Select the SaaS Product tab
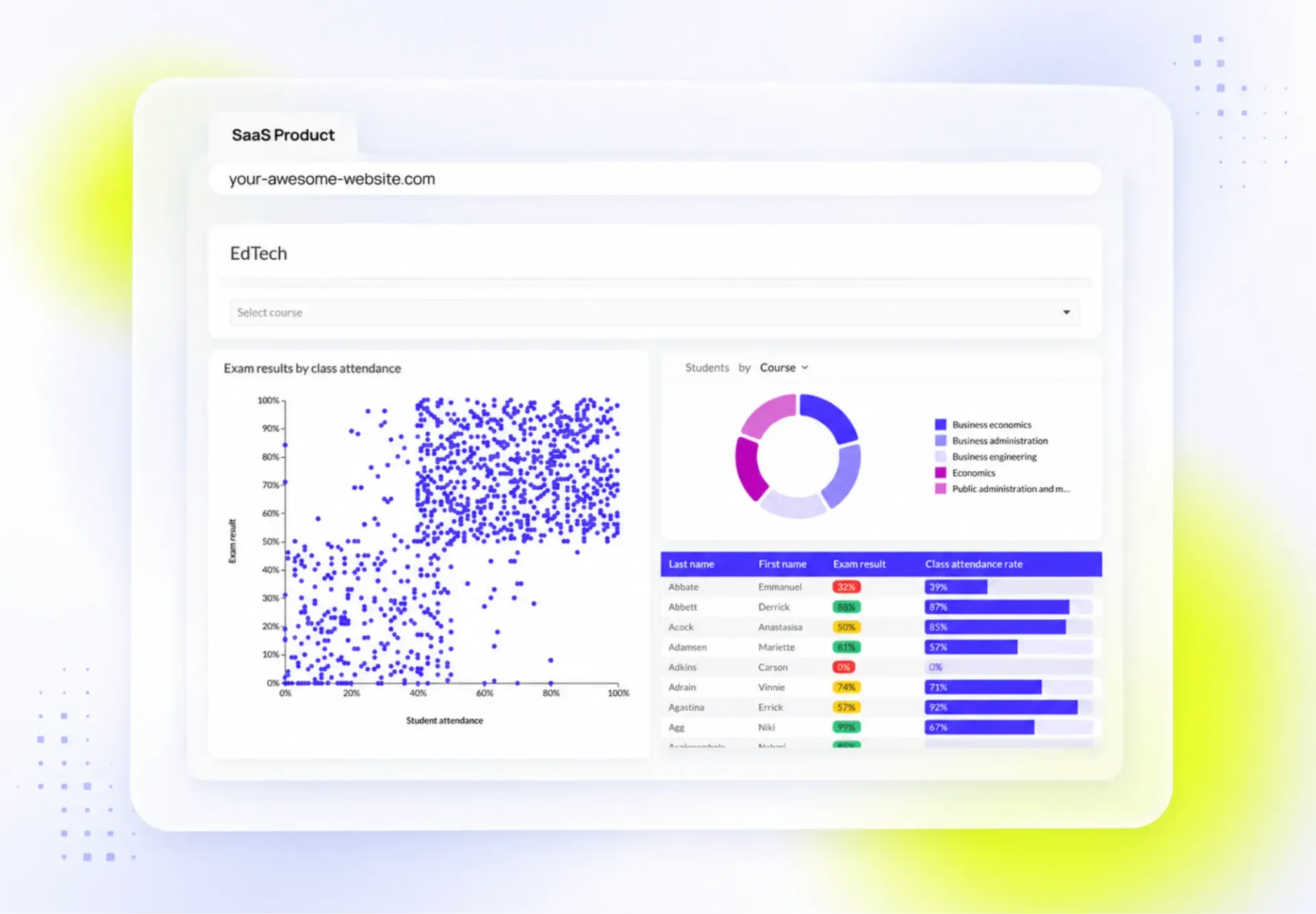The height and width of the screenshot is (914, 1316). pyautogui.click(x=283, y=135)
